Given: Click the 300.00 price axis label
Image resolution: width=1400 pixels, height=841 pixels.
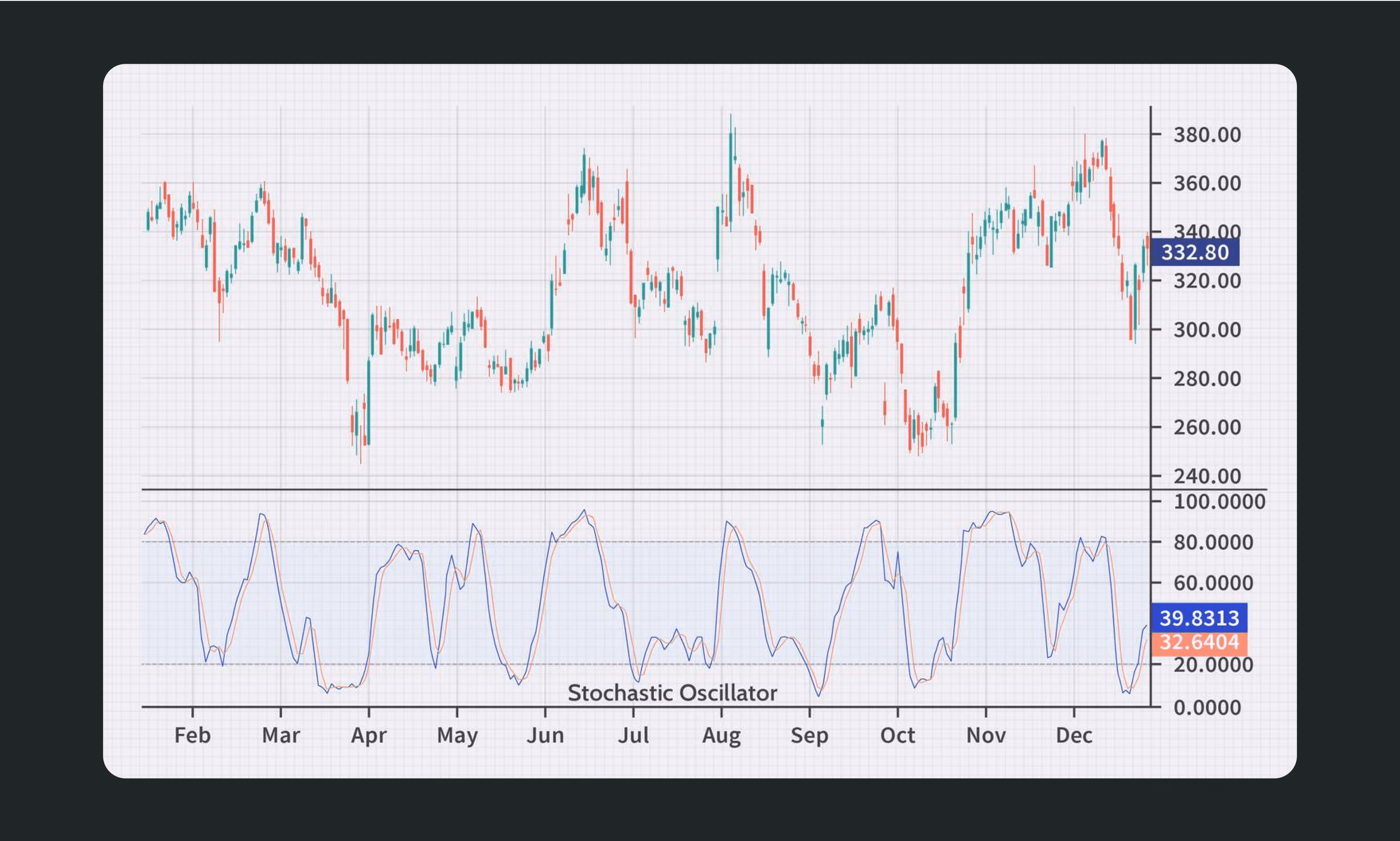Looking at the screenshot, I should (x=1207, y=330).
